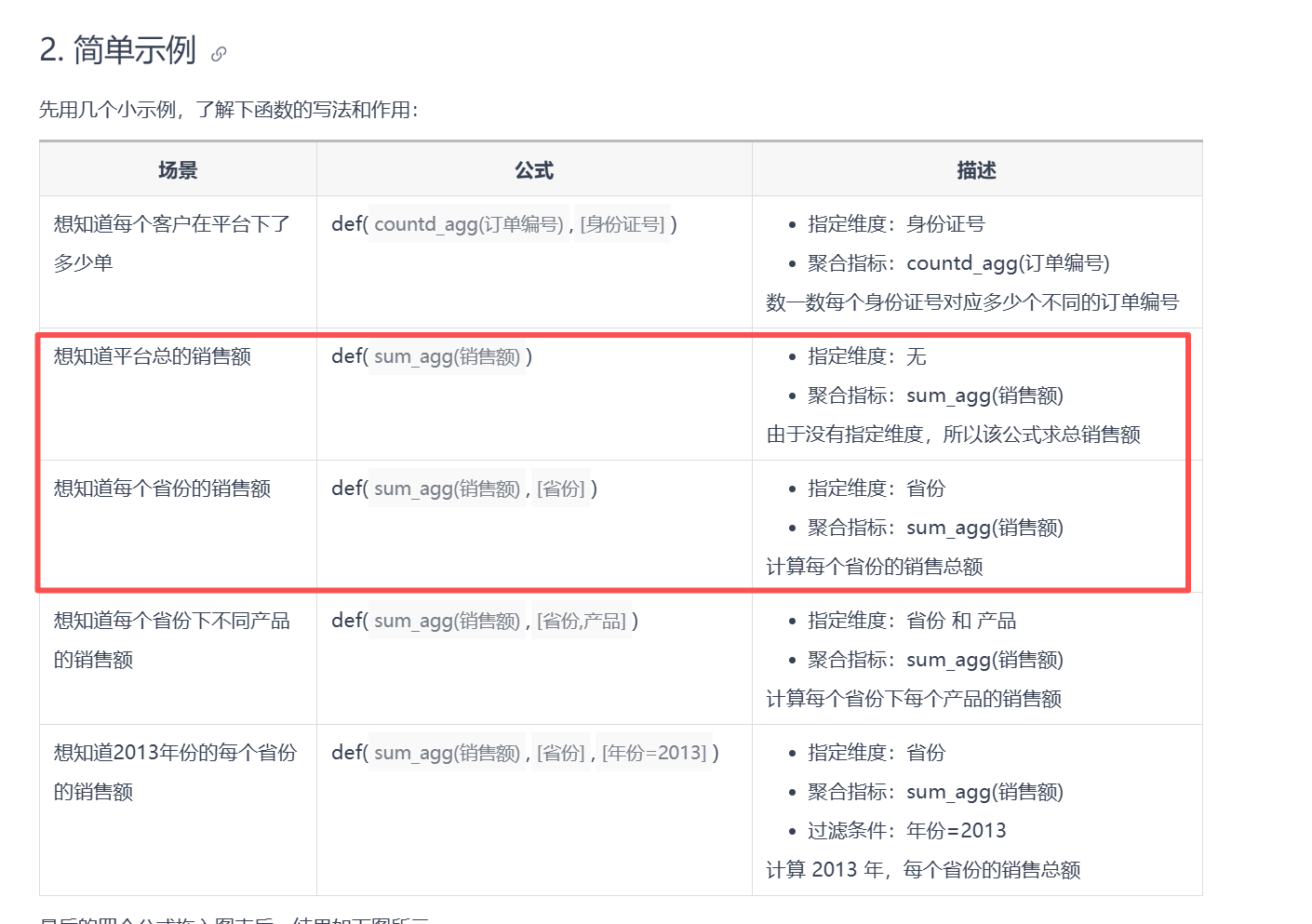Select the 描述 column header

977,170
